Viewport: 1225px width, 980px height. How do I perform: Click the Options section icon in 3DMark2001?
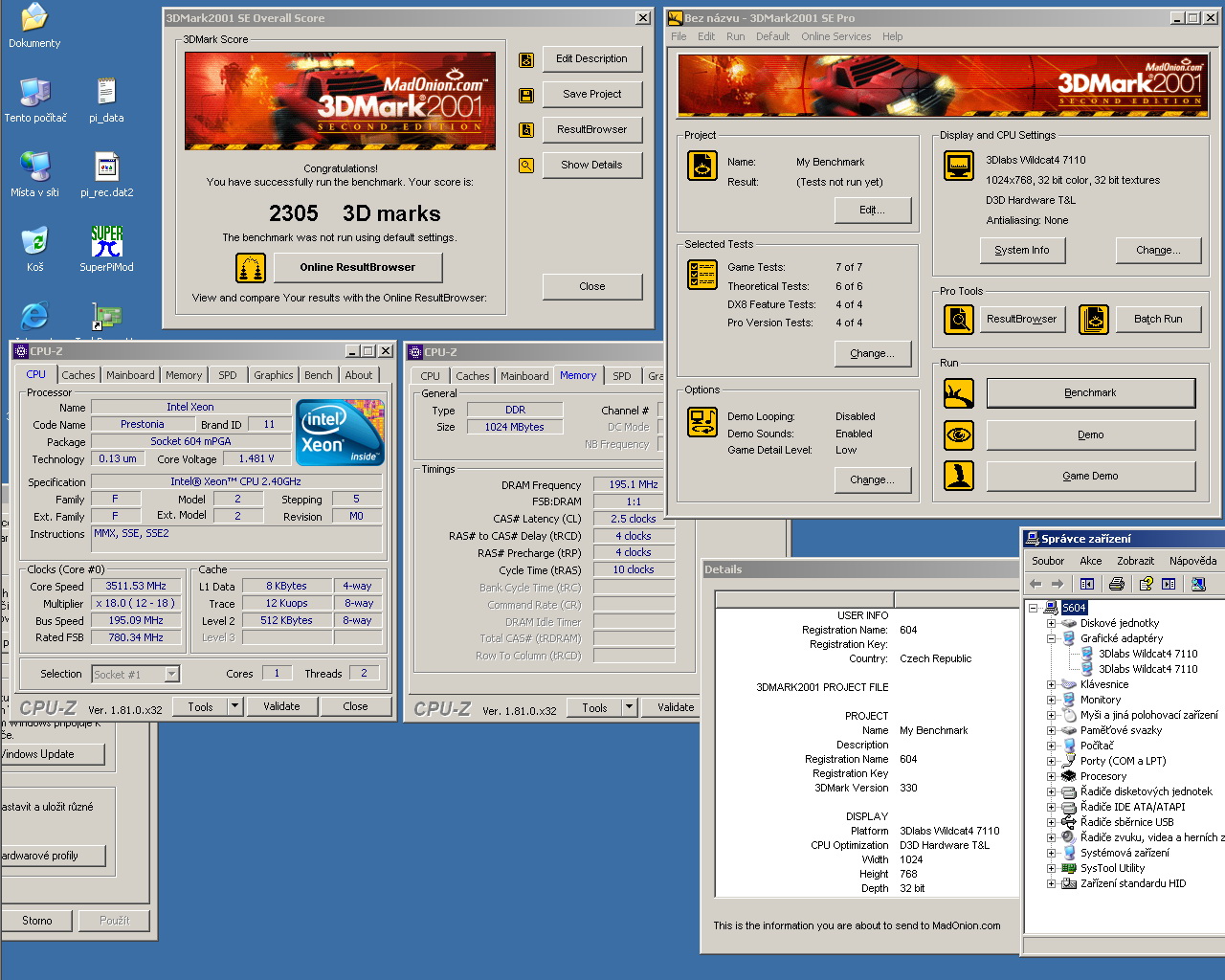(702, 422)
